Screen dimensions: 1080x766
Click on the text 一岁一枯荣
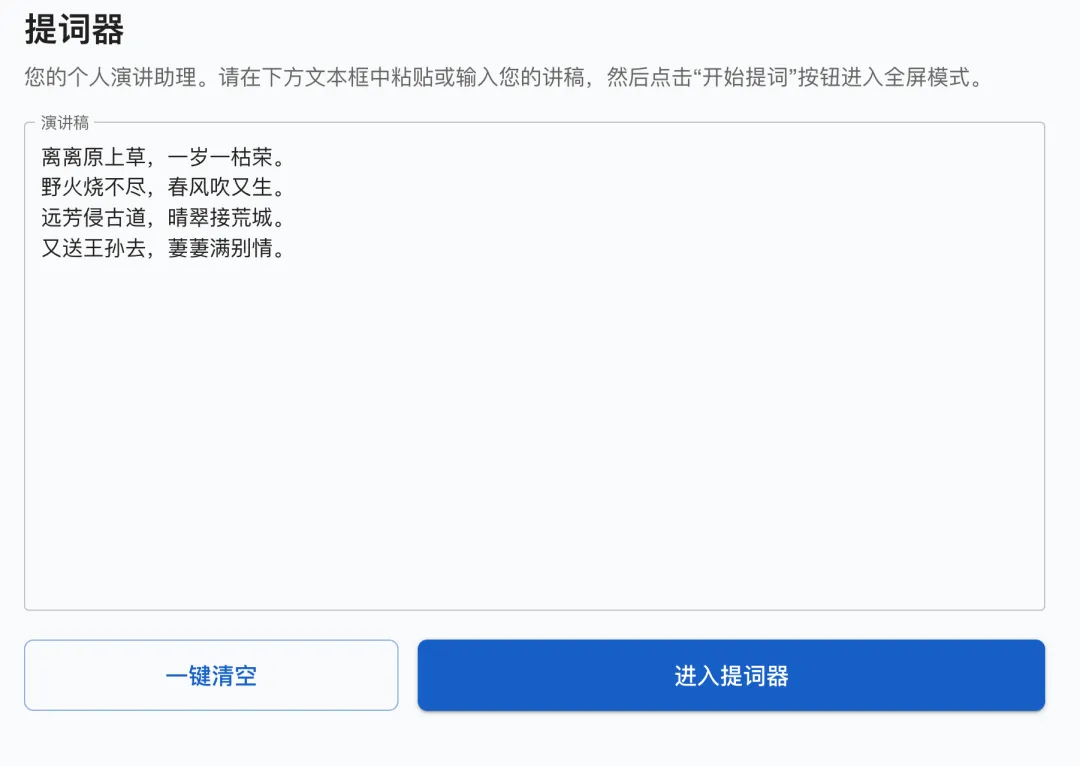(220, 157)
